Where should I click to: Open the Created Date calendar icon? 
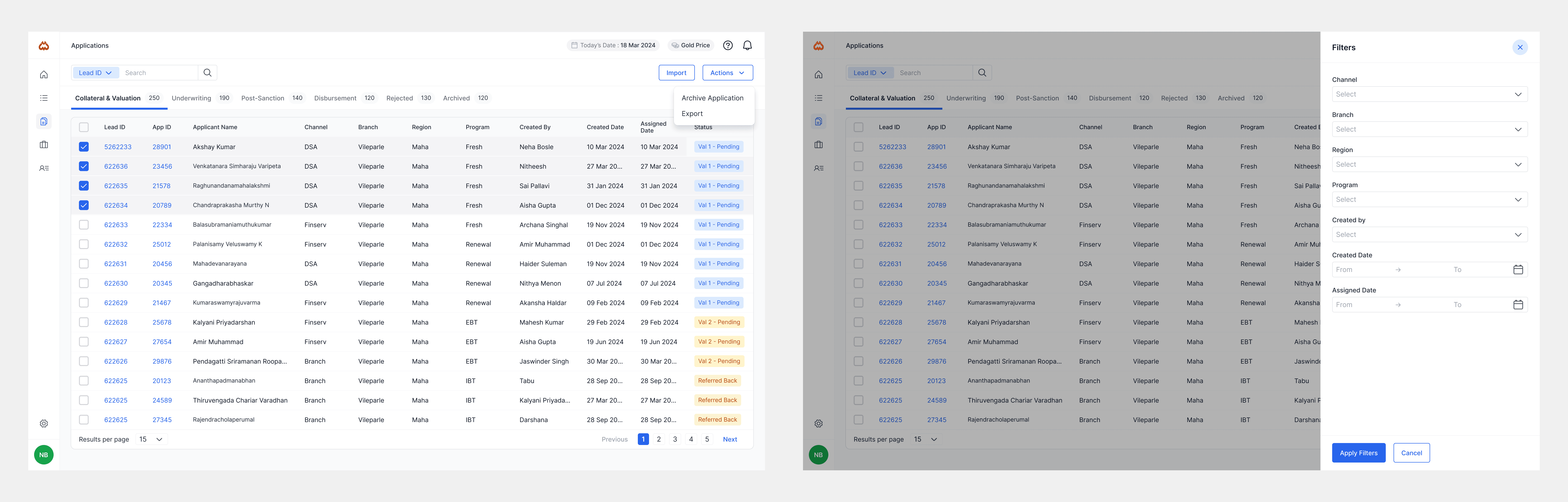[1518, 270]
